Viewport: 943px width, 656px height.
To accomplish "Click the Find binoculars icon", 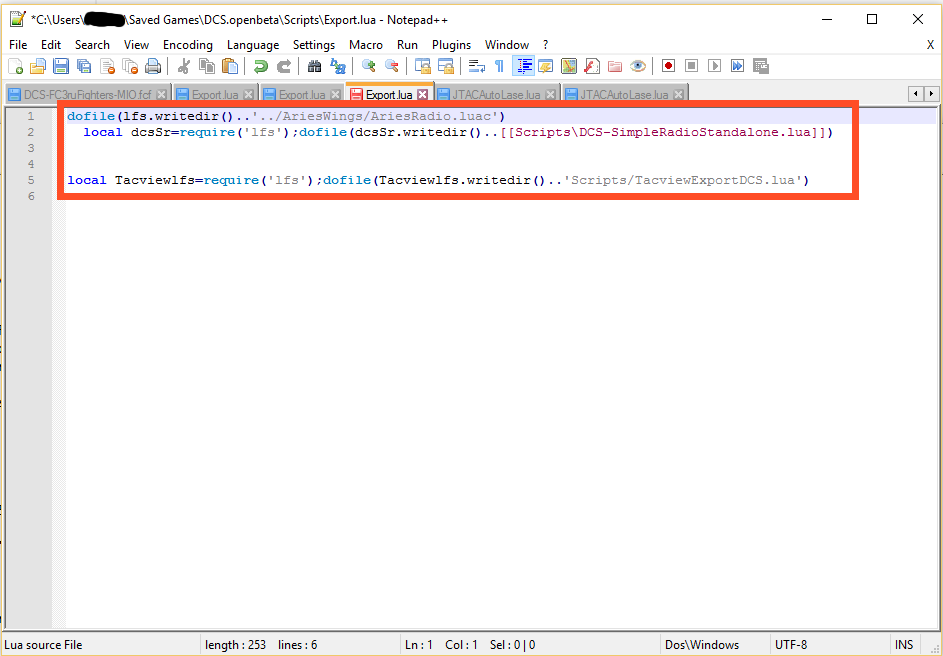I will click(x=314, y=66).
